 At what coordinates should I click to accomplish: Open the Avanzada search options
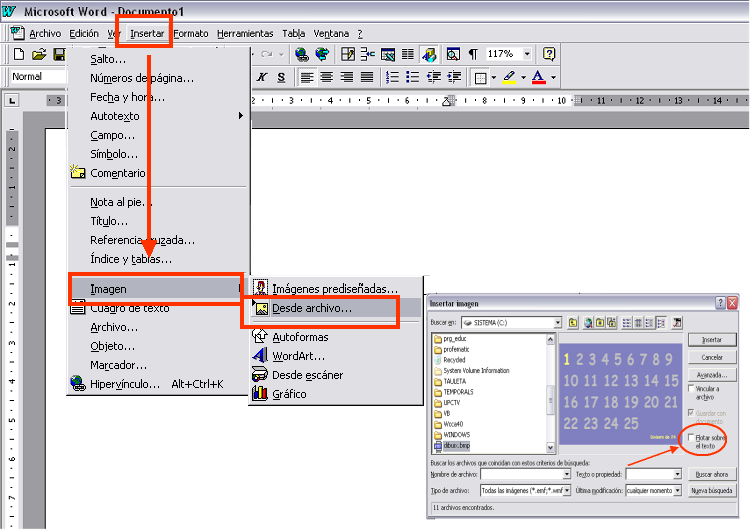(712, 375)
